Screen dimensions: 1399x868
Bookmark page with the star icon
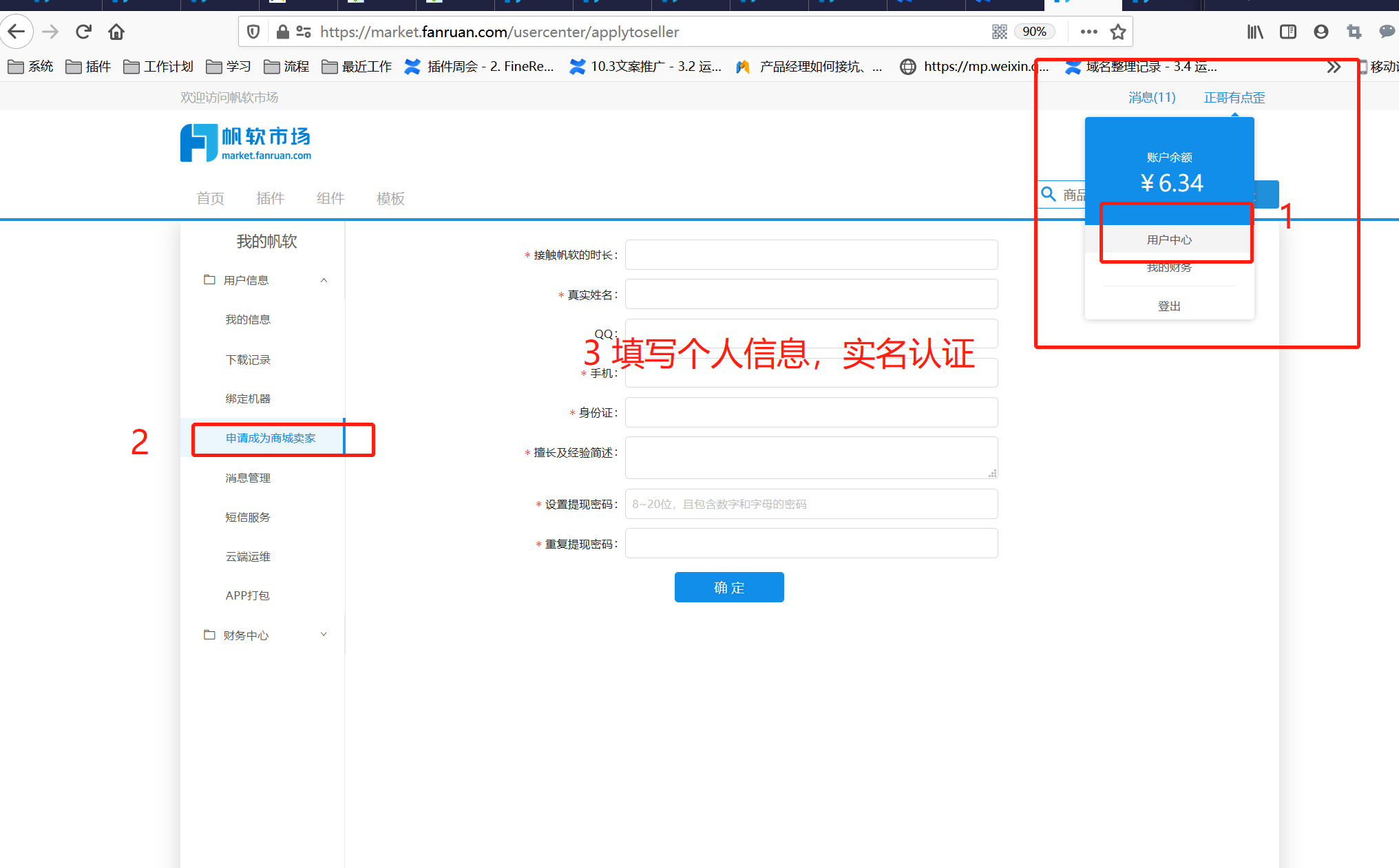point(1118,32)
